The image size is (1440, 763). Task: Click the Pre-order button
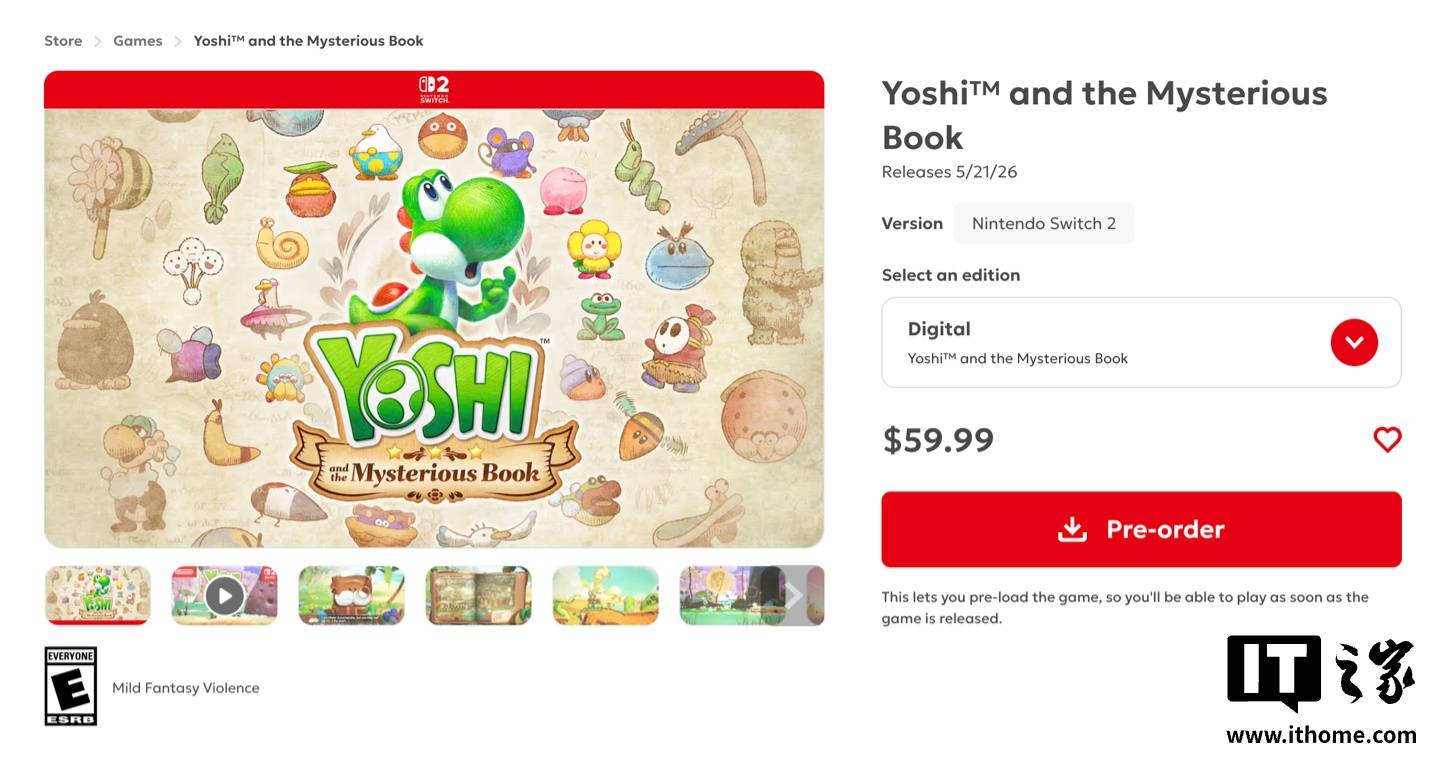[1141, 529]
